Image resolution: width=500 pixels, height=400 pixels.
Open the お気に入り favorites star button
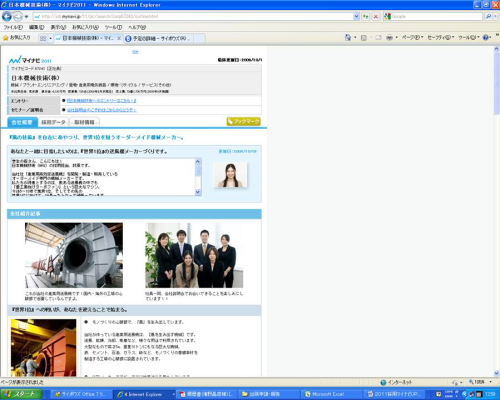17,38
